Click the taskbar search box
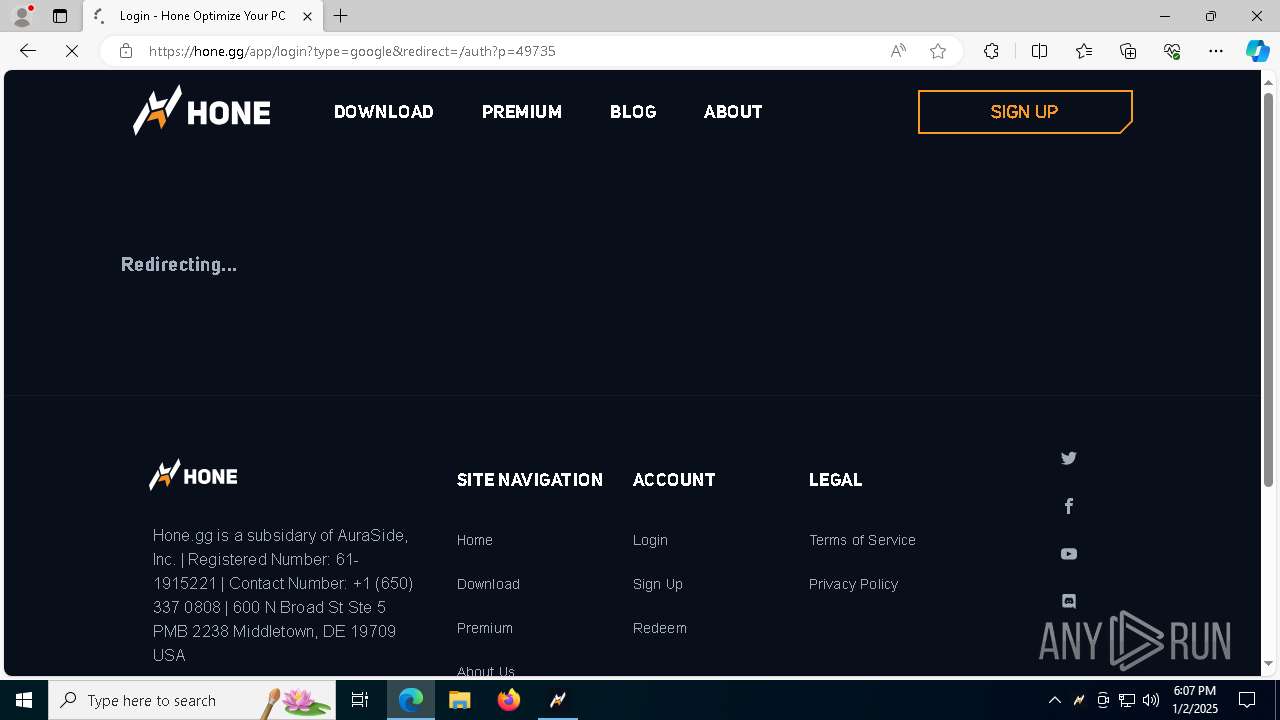Viewport: 1280px width, 720px height. 191,700
